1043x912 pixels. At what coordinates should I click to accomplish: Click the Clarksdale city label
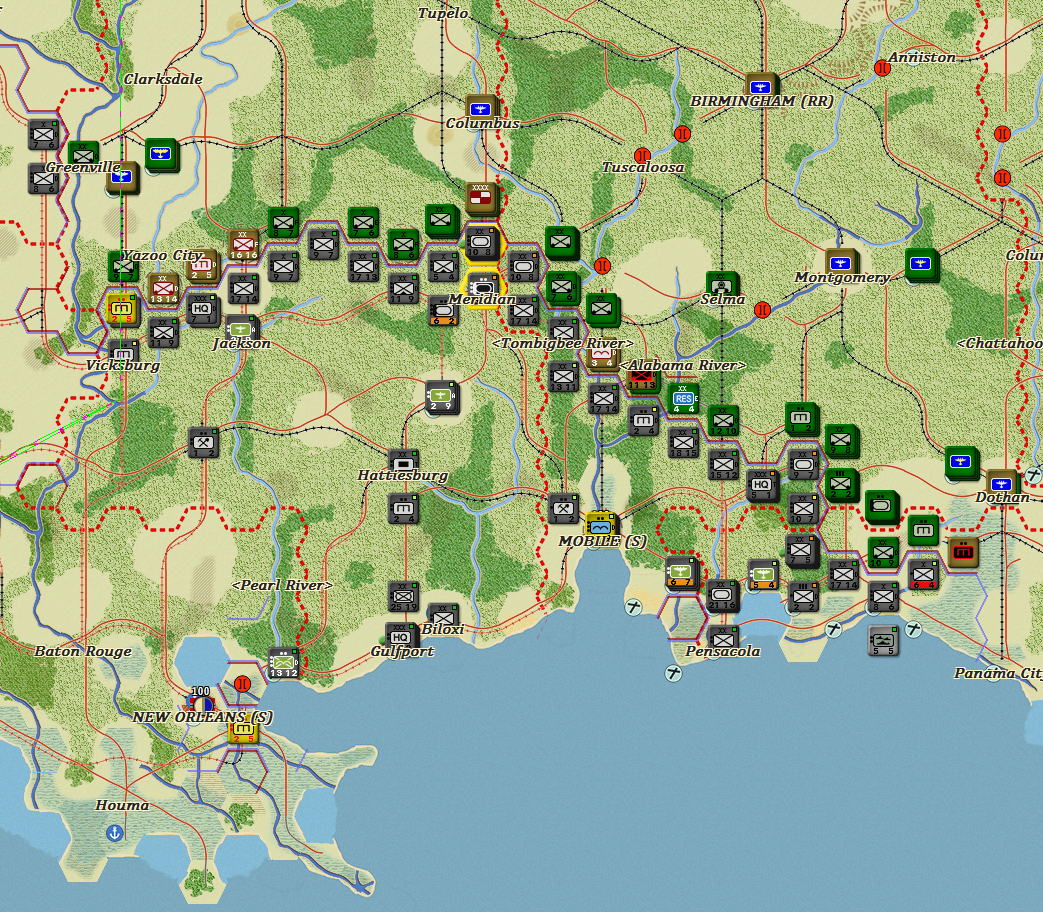163,78
